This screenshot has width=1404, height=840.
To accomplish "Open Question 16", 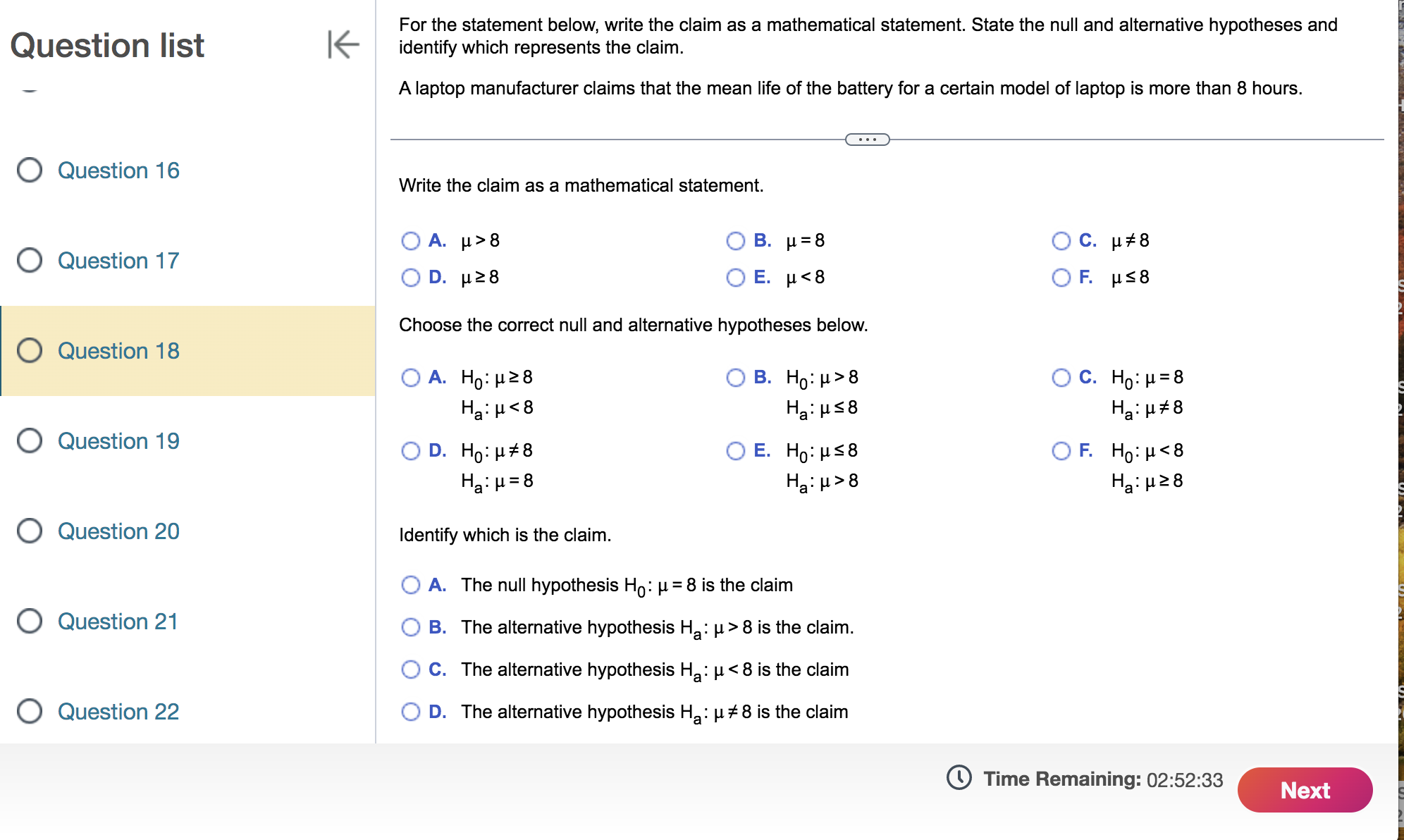I will [118, 171].
